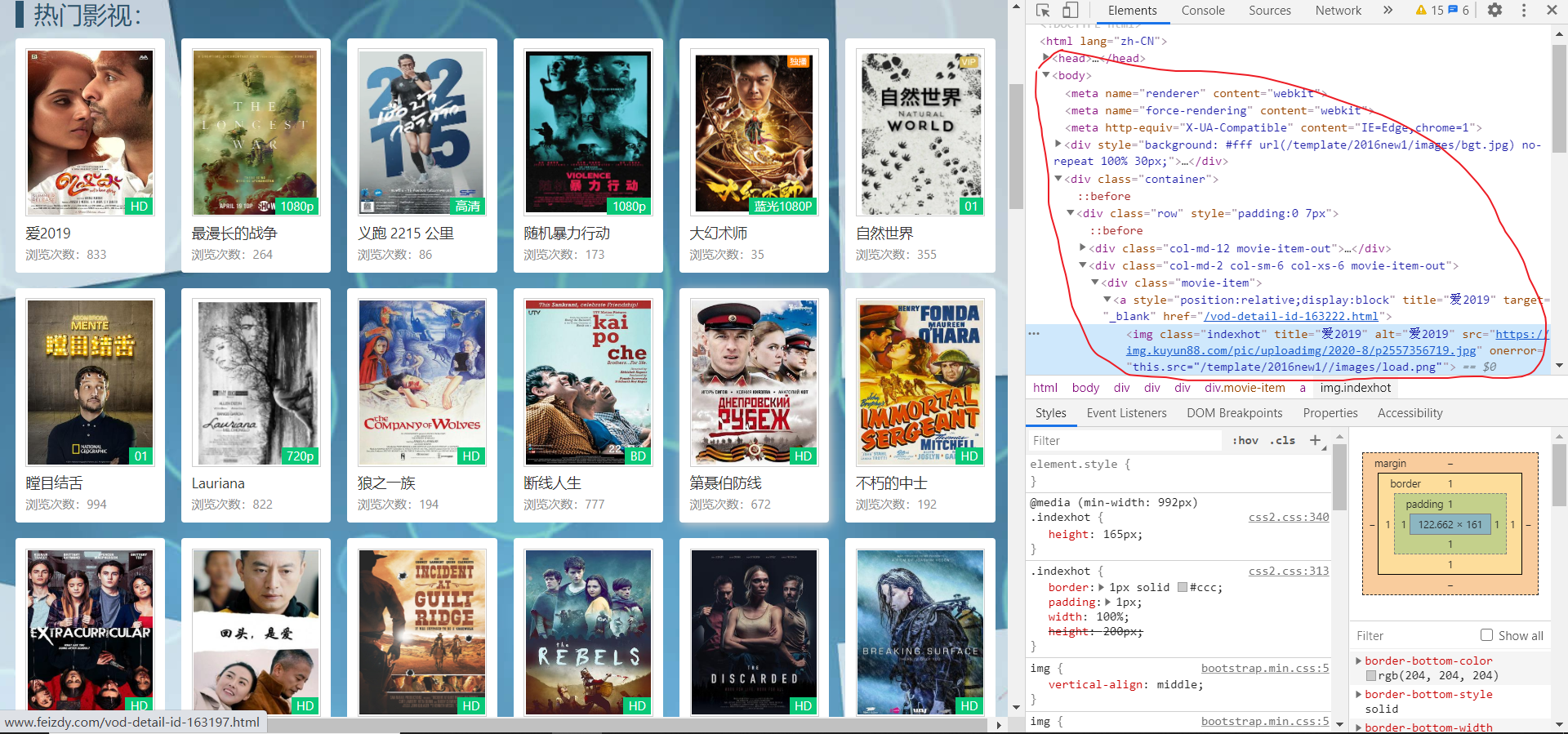Focus the Styles Filter input field
Image resolution: width=1568 pixels, height=734 pixels.
[1127, 441]
